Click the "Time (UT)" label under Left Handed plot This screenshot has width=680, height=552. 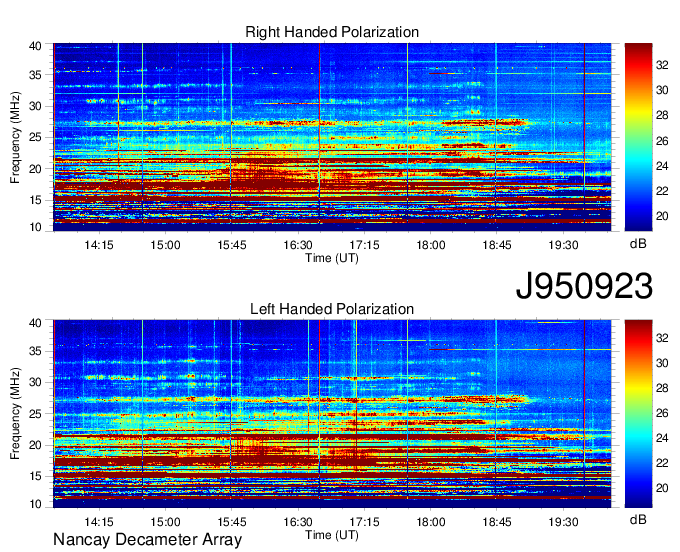pos(332,535)
